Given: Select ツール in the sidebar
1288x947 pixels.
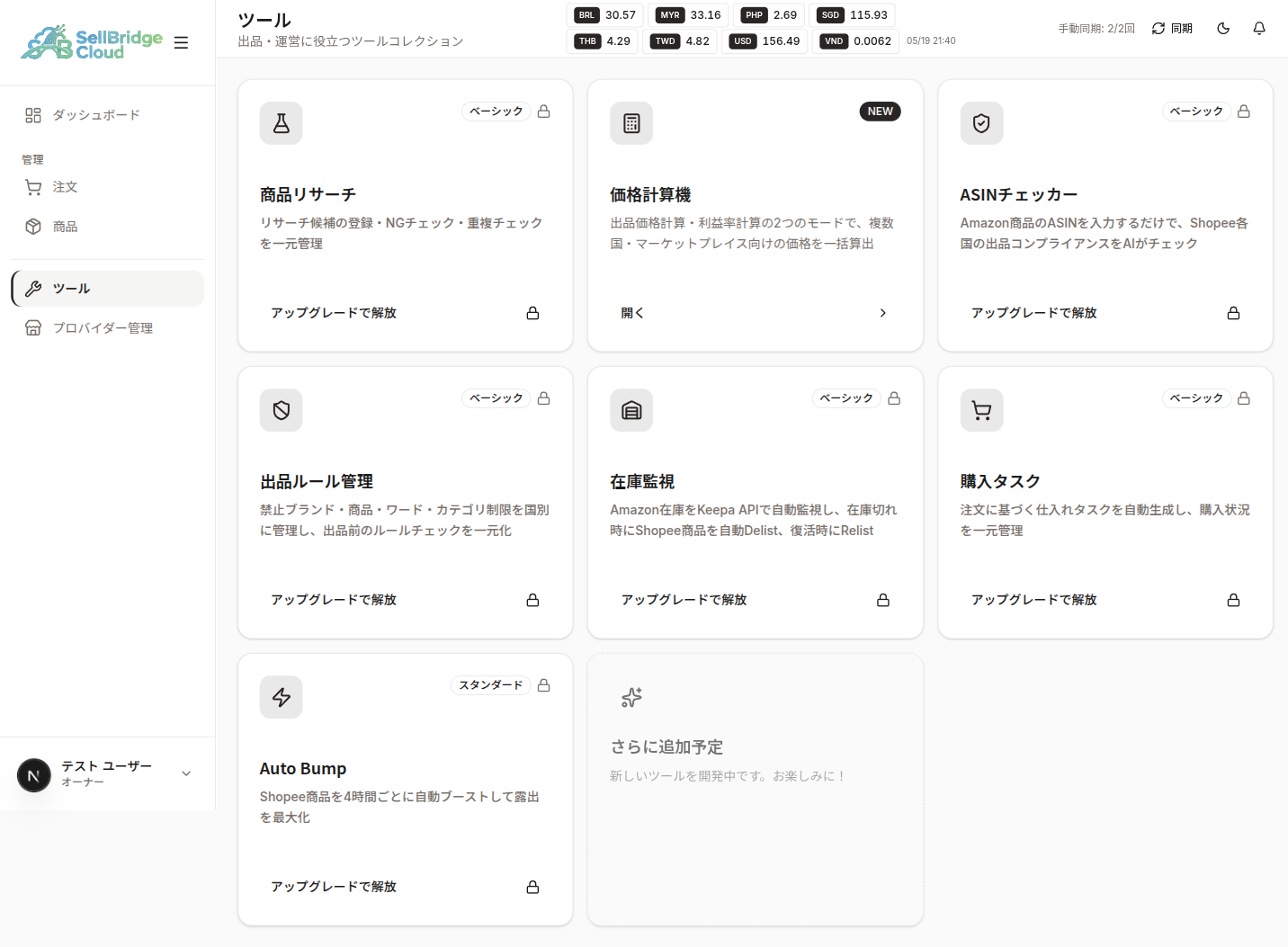Looking at the screenshot, I should click(x=107, y=289).
